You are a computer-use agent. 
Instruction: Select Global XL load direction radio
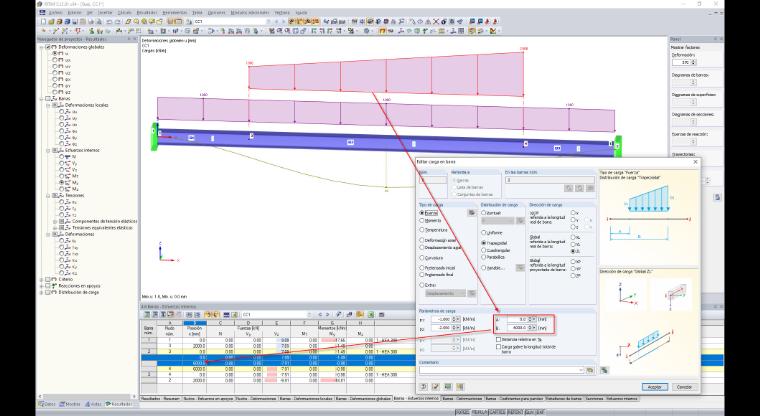pyautogui.click(x=573, y=237)
